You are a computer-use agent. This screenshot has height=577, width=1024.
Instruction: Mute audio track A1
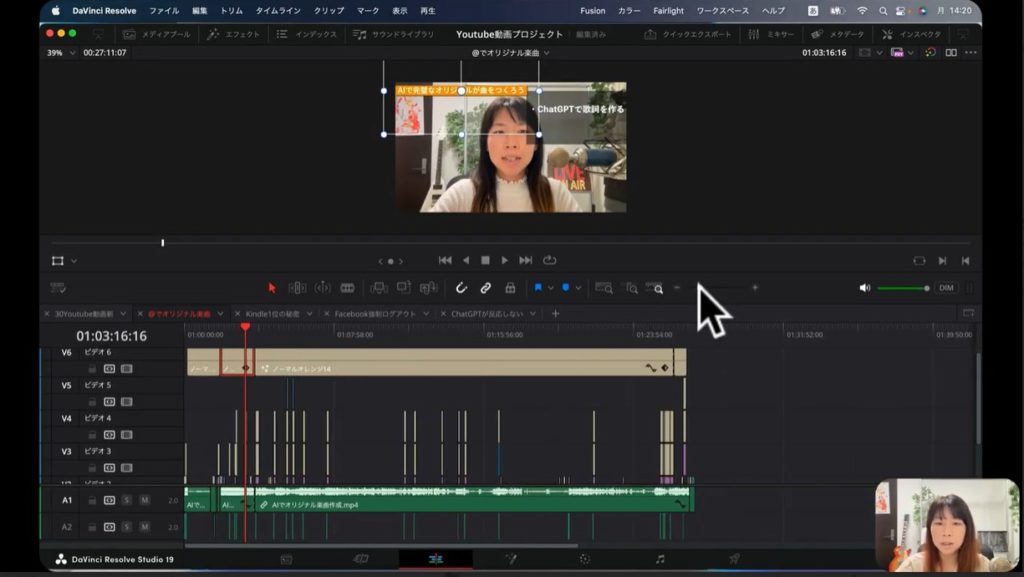[x=144, y=500]
